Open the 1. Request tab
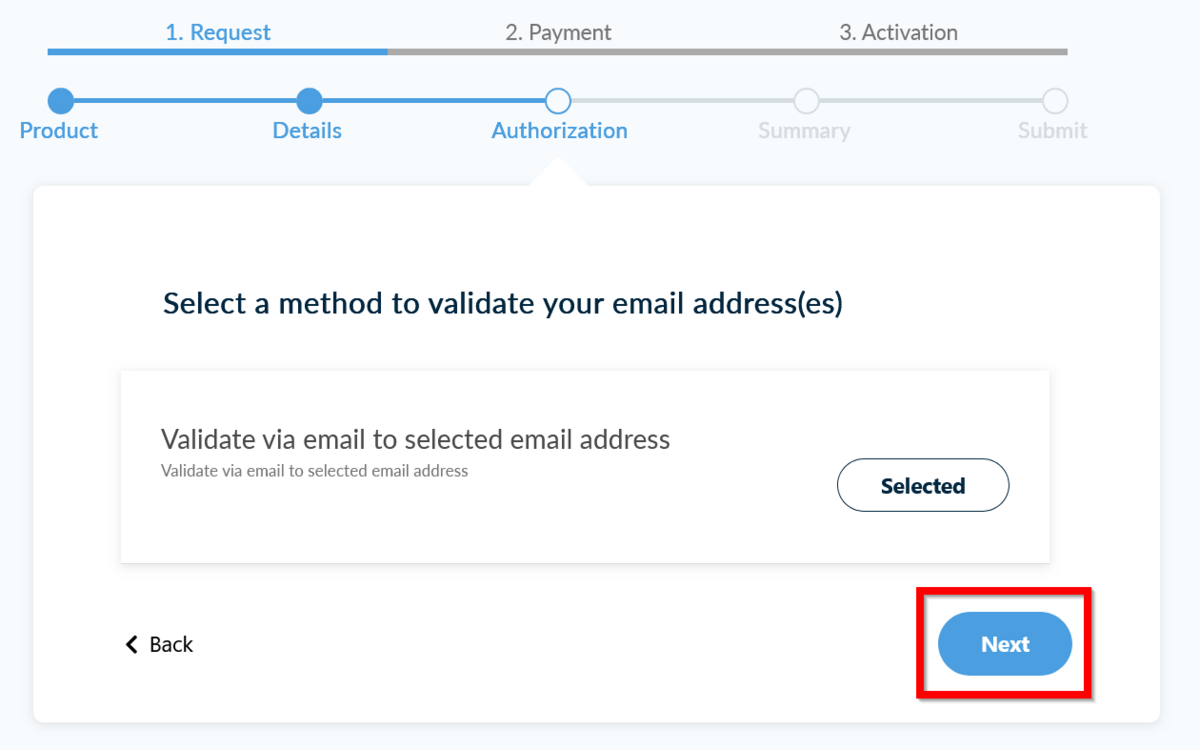The width and height of the screenshot is (1200, 750). [x=218, y=32]
